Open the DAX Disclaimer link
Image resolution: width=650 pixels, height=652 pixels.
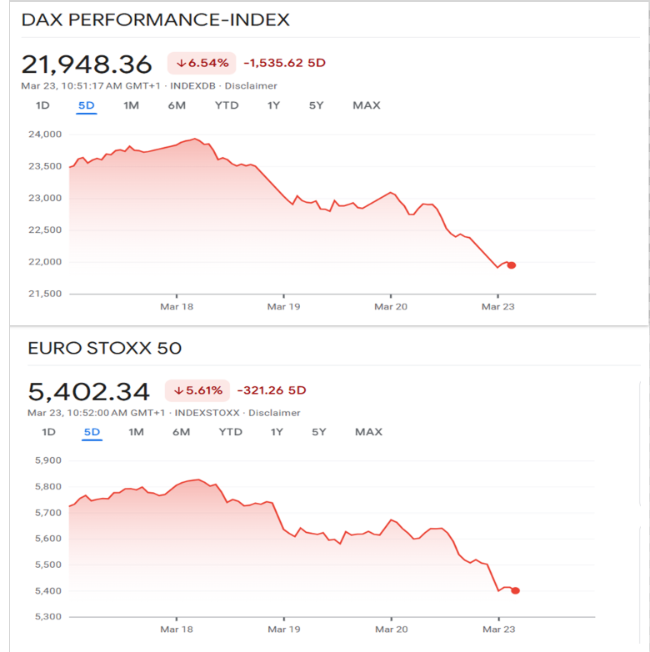pyautogui.click(x=250, y=86)
